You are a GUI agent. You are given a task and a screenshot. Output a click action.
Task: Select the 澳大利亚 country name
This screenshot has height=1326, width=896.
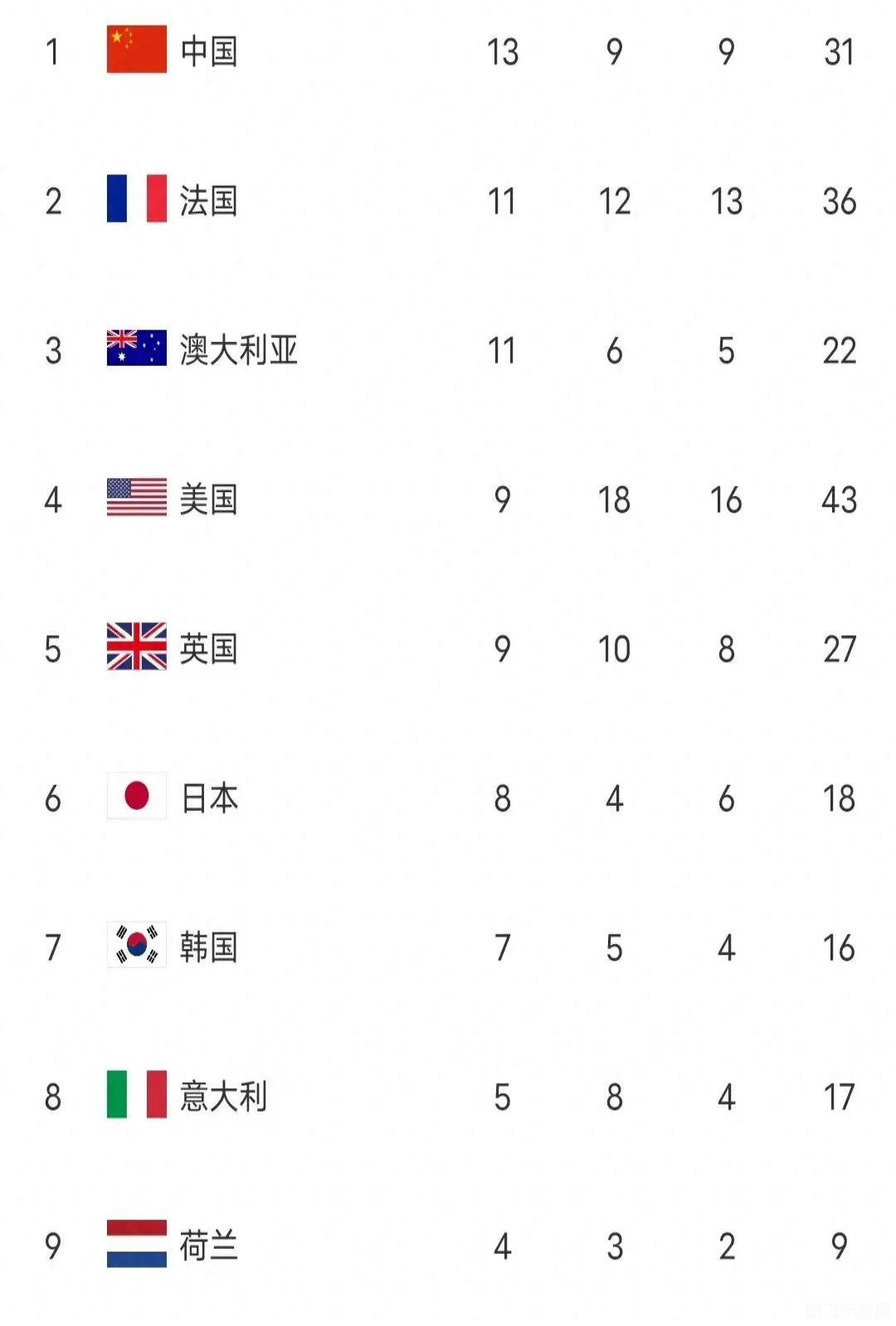tap(239, 350)
